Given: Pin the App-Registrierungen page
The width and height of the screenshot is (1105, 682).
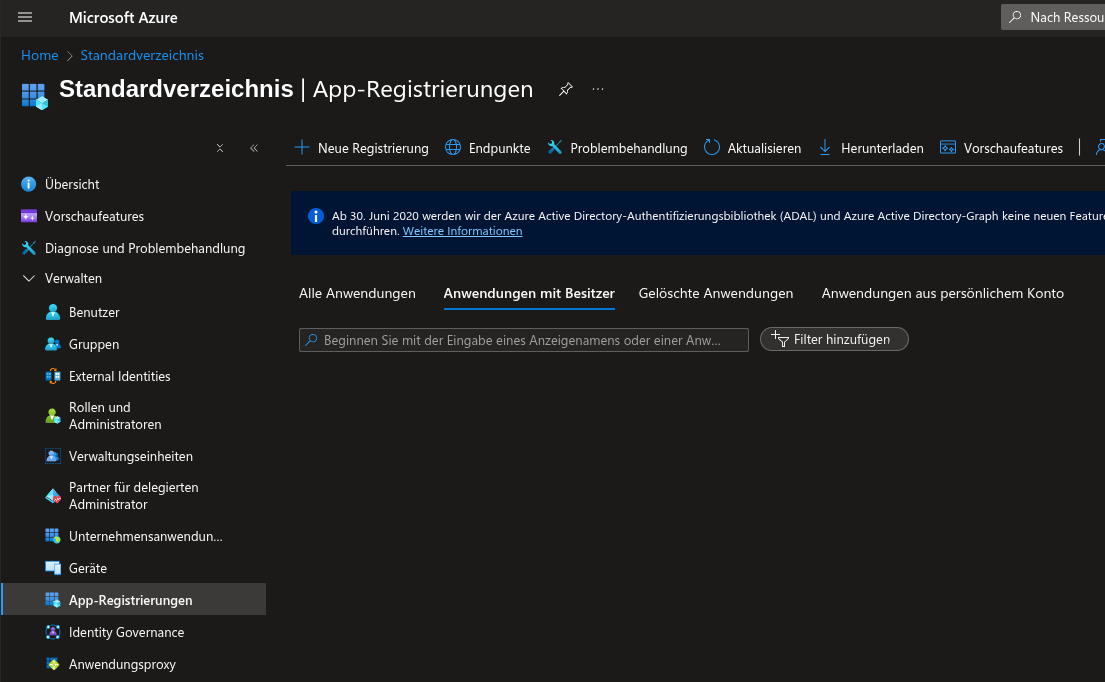Looking at the screenshot, I should point(565,89).
